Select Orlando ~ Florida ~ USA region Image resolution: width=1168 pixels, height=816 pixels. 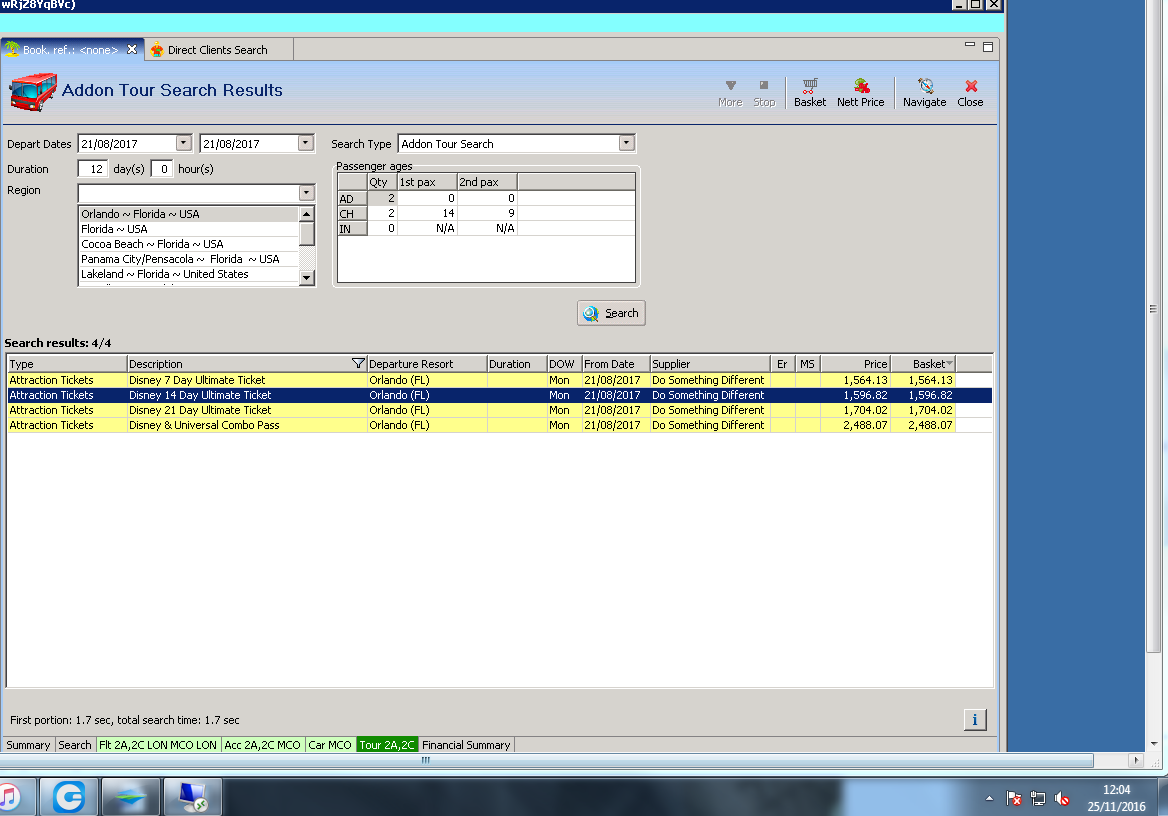188,214
